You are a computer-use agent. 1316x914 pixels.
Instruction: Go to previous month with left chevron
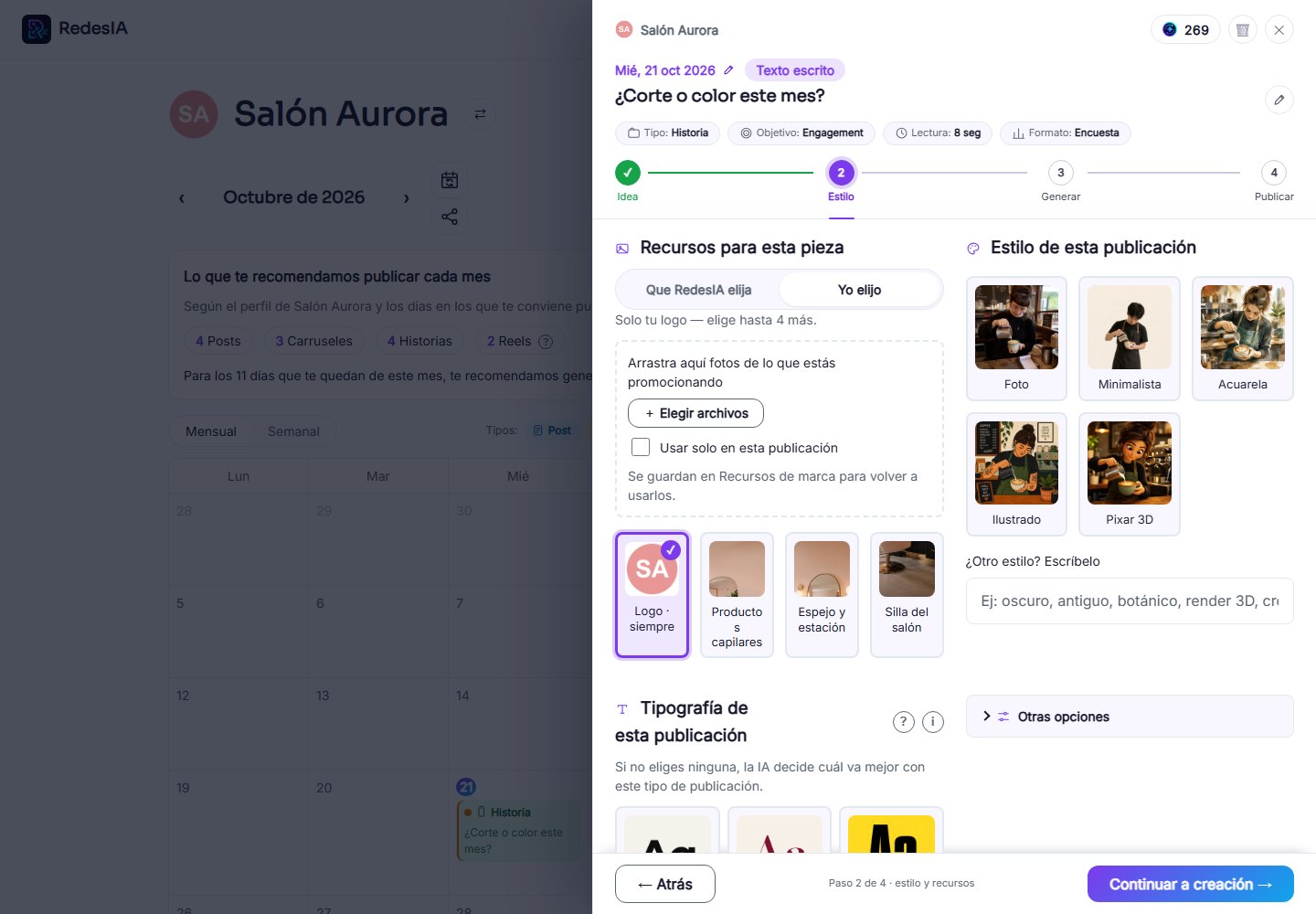(x=182, y=198)
